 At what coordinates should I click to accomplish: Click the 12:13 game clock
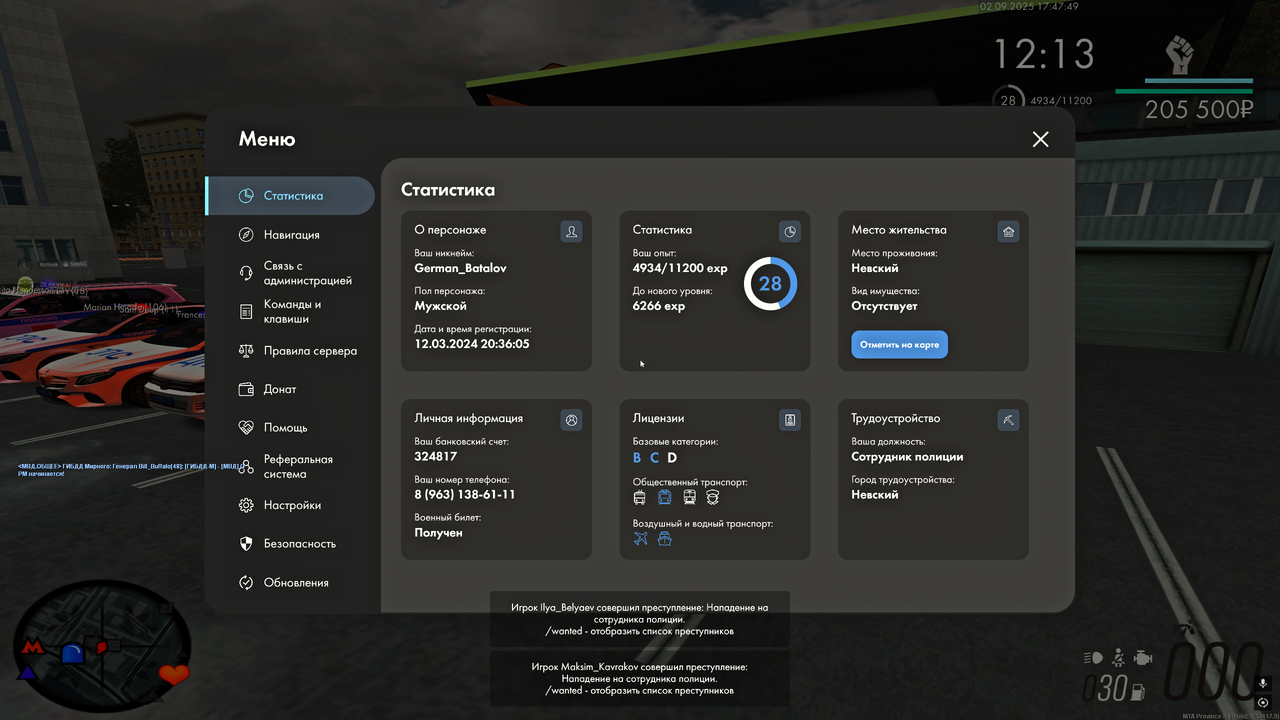[x=1044, y=53]
